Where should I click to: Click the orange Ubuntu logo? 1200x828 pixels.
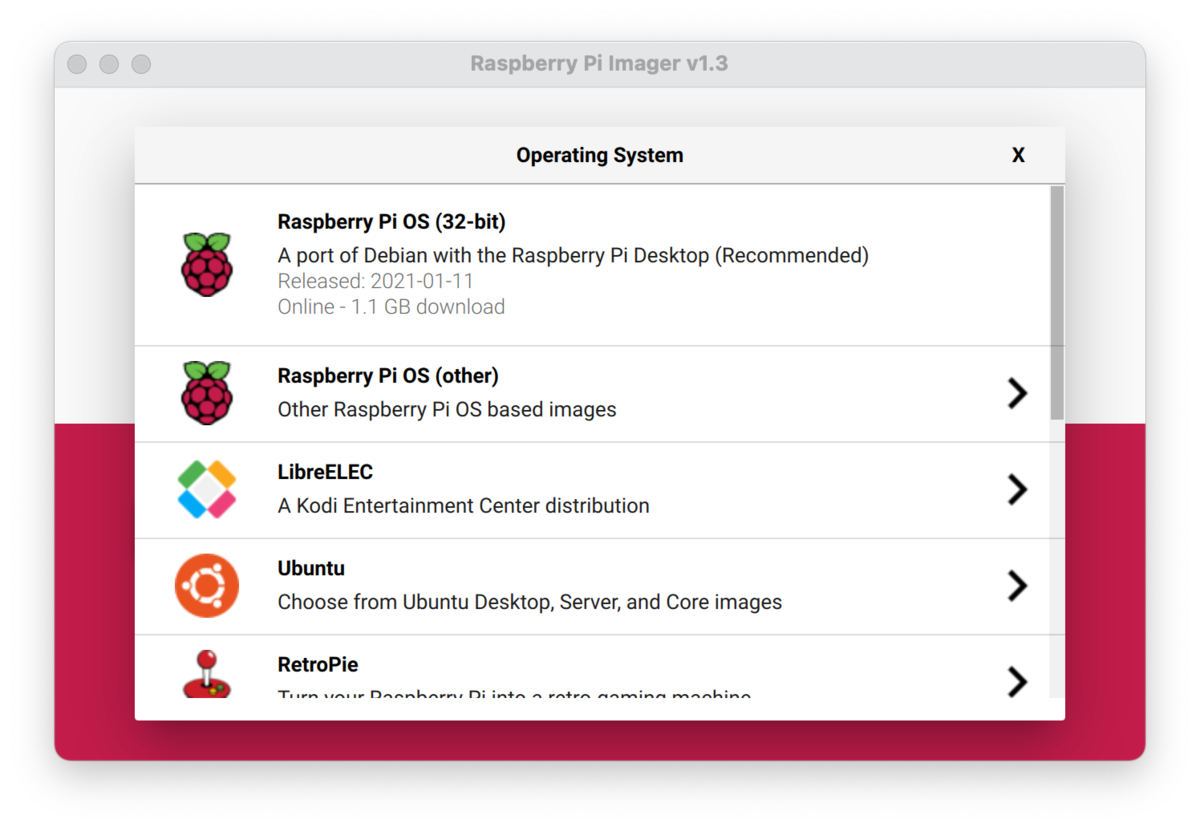click(207, 586)
